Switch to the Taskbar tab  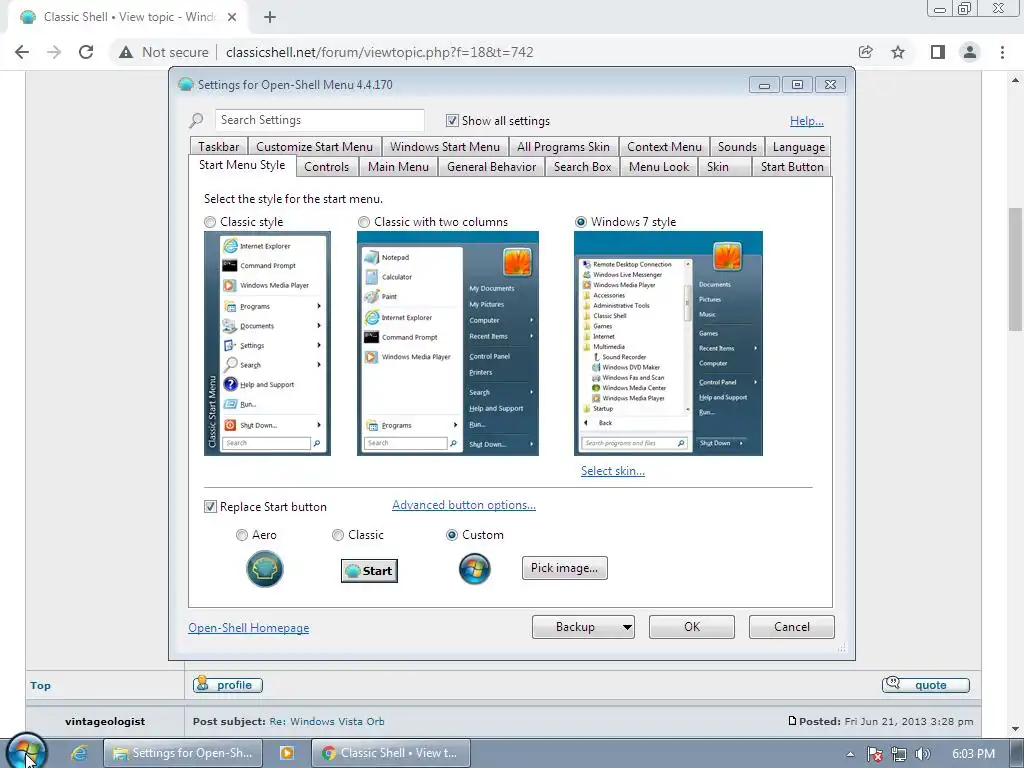pos(219,147)
